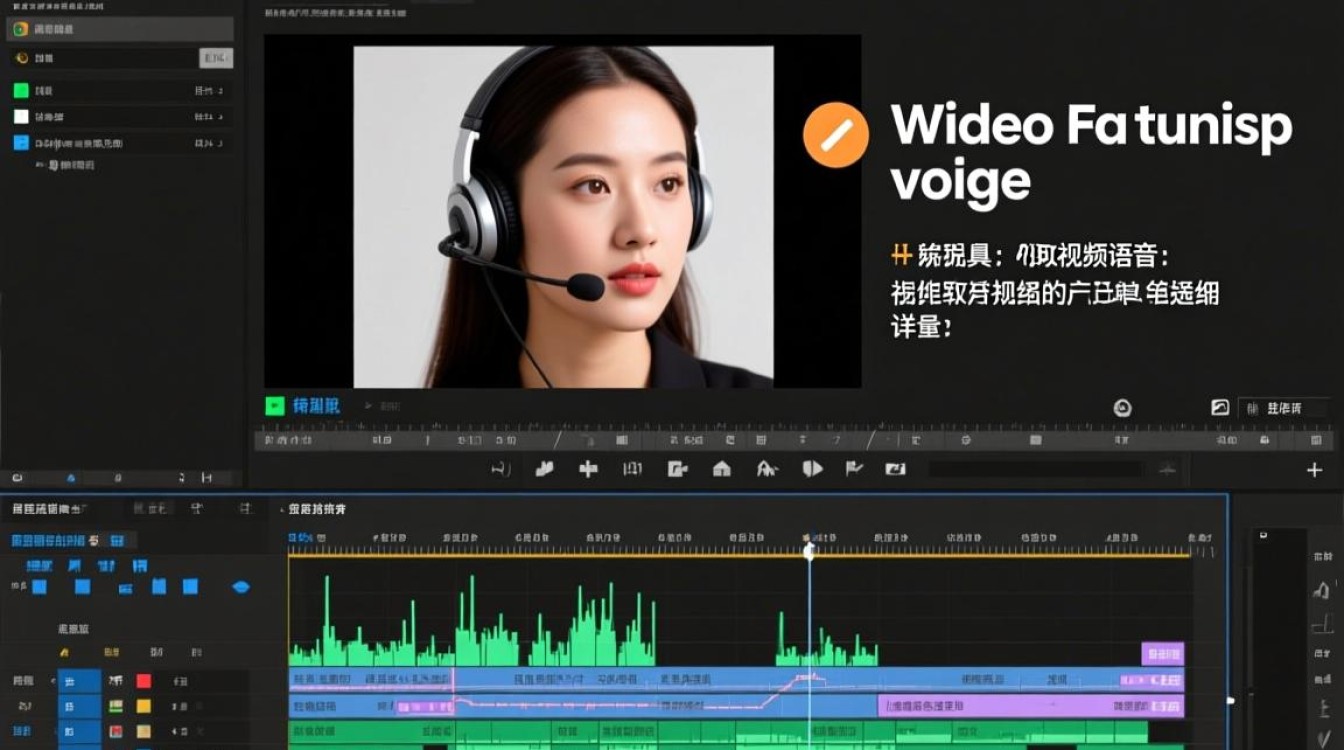The image size is (1344, 750).
Task: Click the picture card icon right of the flag
Action: pyautogui.click(x=896, y=468)
